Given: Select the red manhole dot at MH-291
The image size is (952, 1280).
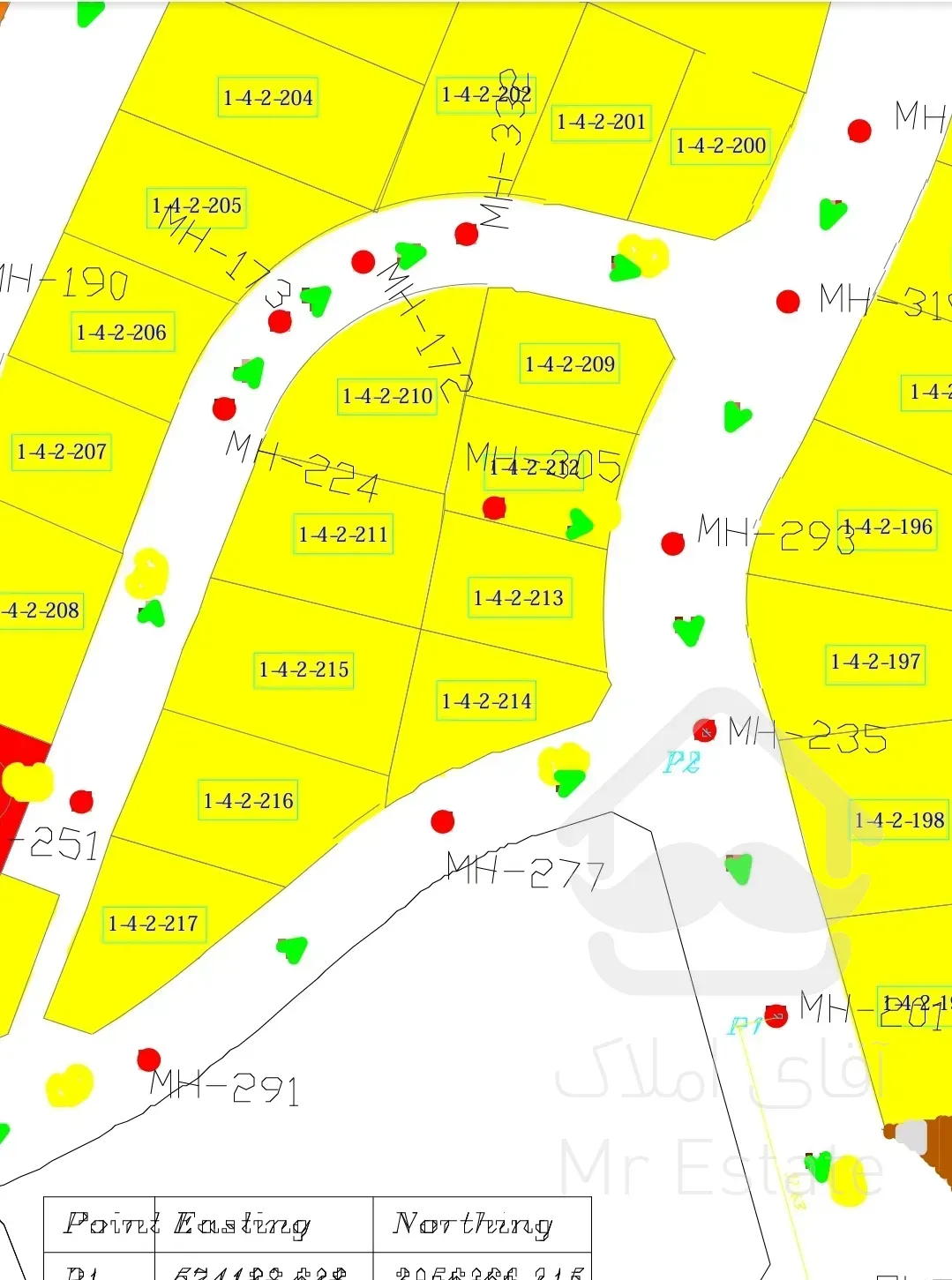Looking at the screenshot, I should point(148,1059).
